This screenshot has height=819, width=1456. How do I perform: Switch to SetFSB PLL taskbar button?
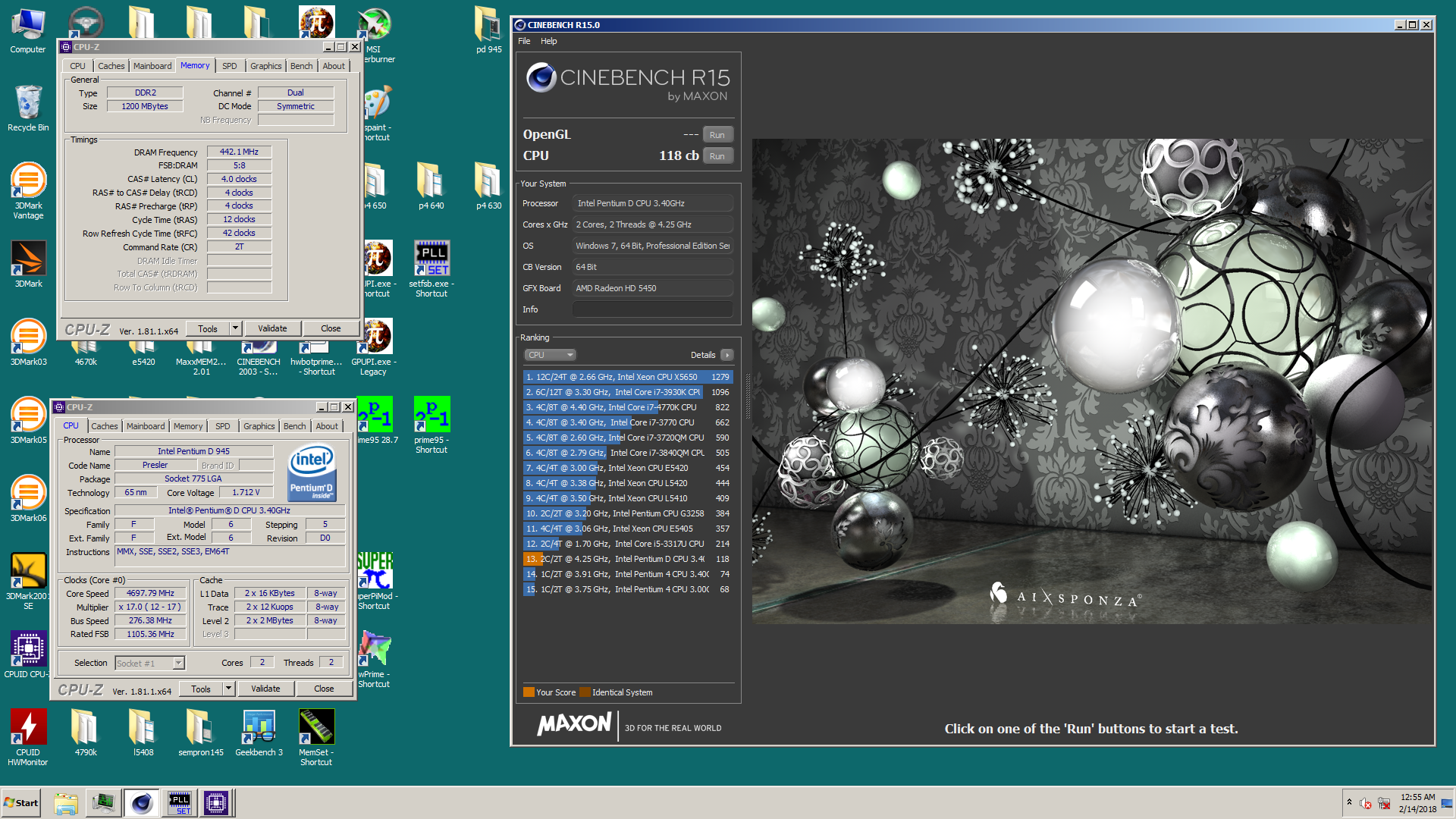click(x=180, y=803)
